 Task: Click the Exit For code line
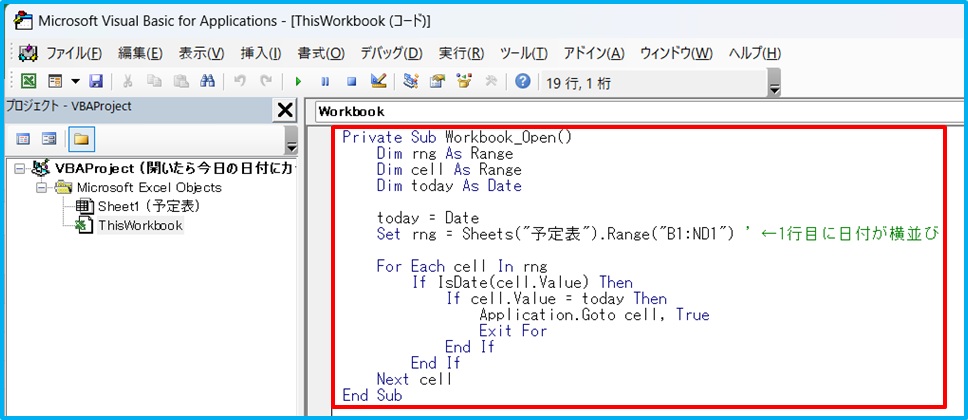[x=513, y=330]
